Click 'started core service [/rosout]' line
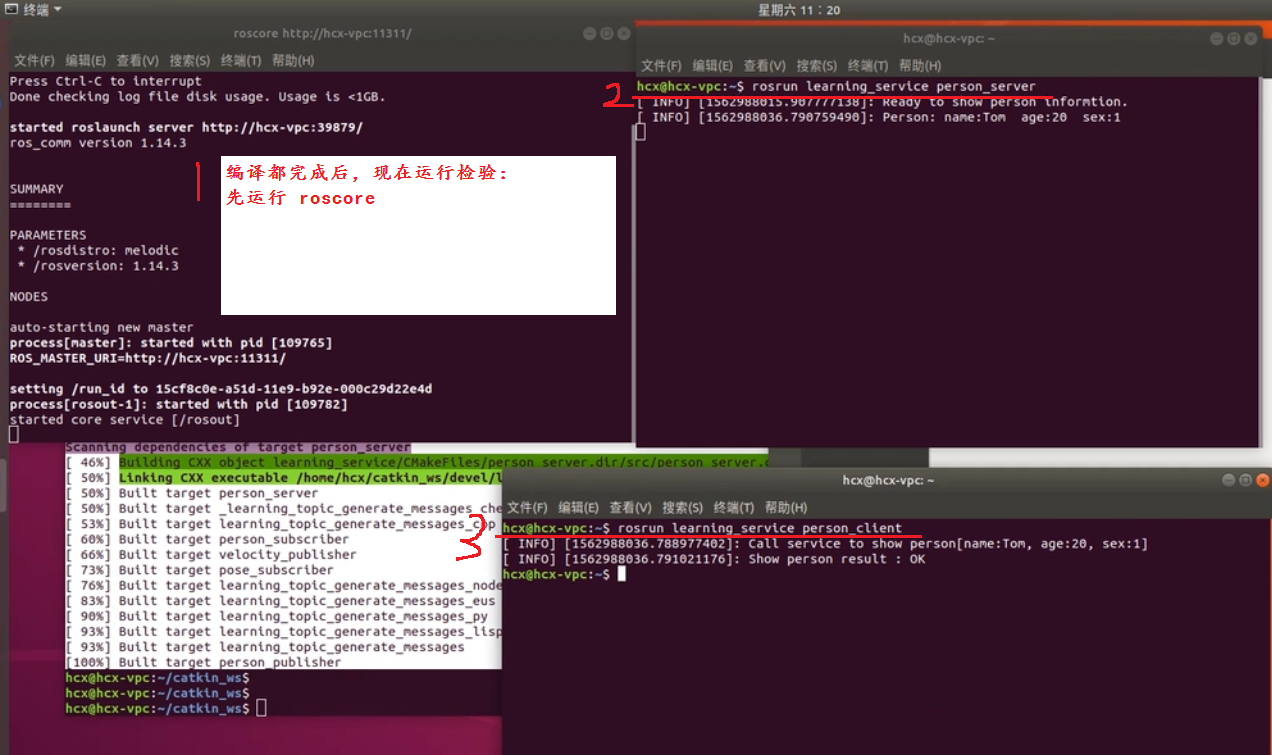 pyautogui.click(x=125, y=420)
